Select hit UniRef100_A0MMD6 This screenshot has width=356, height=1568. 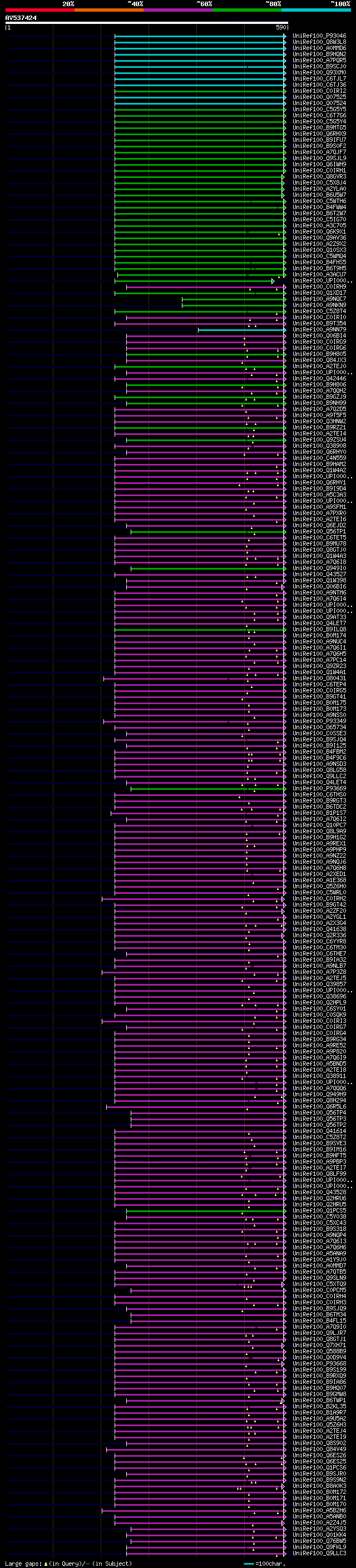pos(319,48)
